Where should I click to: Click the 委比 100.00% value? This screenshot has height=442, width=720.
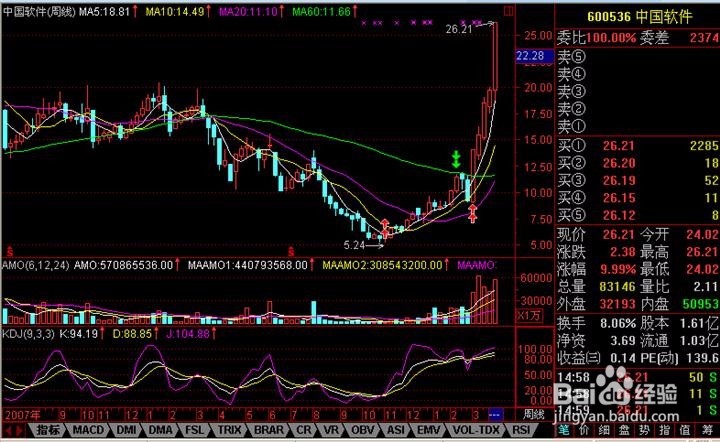coord(611,38)
